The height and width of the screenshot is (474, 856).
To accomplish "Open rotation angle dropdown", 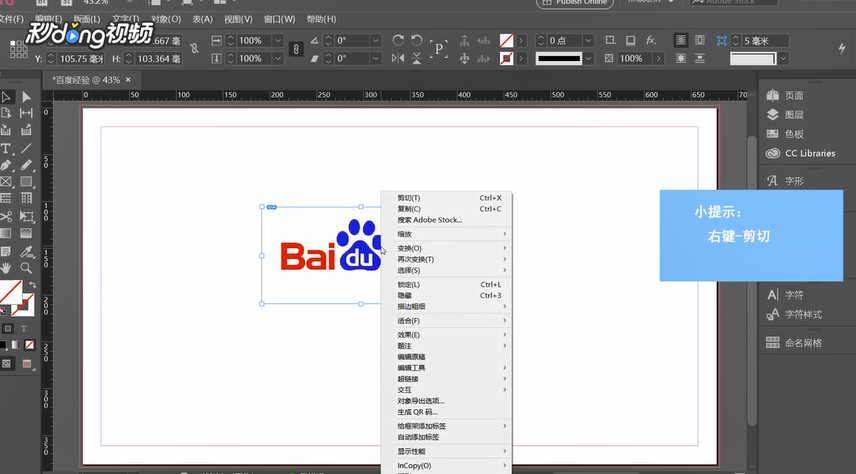I will pos(376,40).
